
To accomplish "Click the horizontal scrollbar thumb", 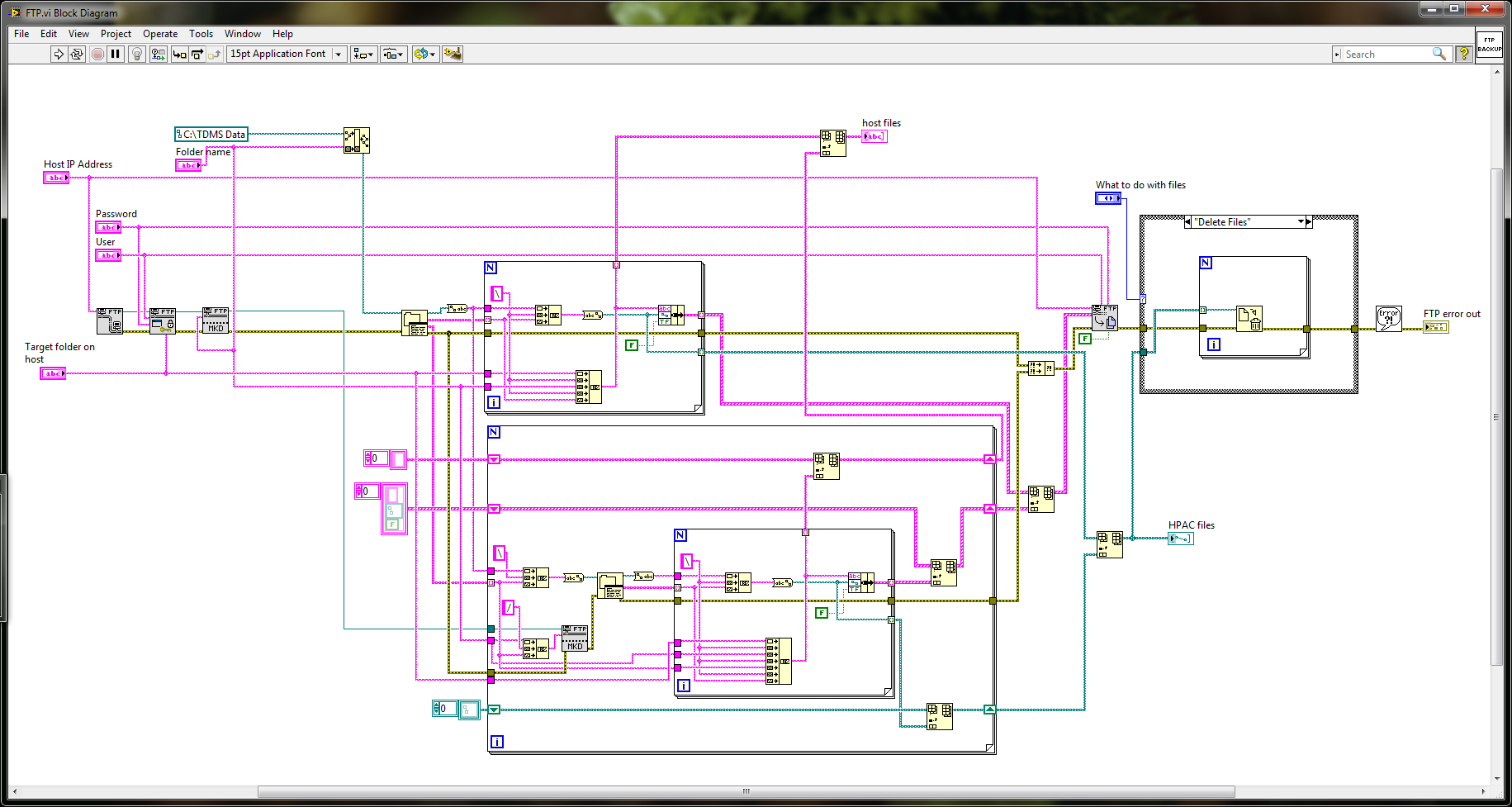I will (746, 791).
